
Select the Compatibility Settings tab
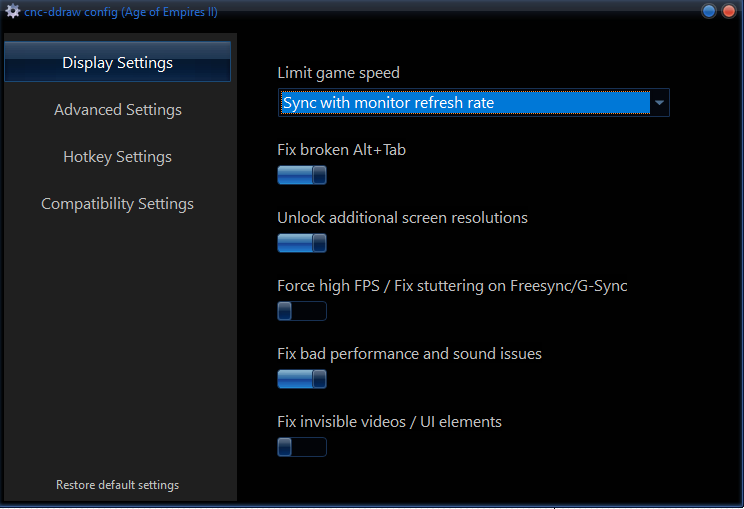(118, 204)
